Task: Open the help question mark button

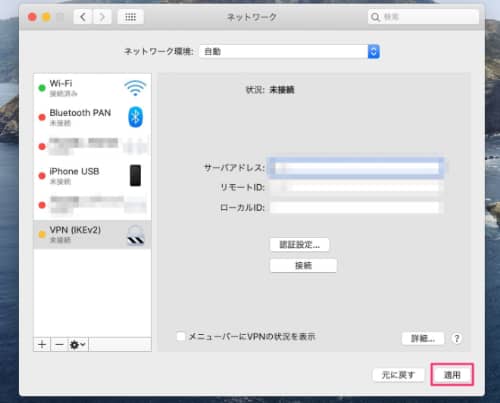Action: 457,338
